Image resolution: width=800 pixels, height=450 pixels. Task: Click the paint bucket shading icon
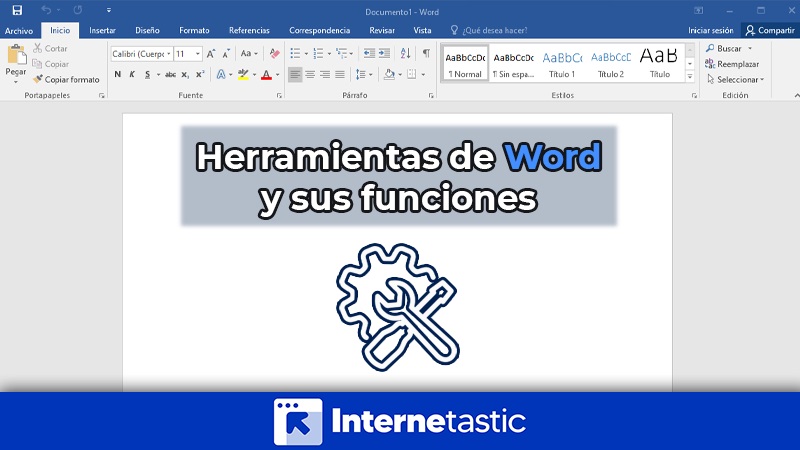click(x=390, y=74)
